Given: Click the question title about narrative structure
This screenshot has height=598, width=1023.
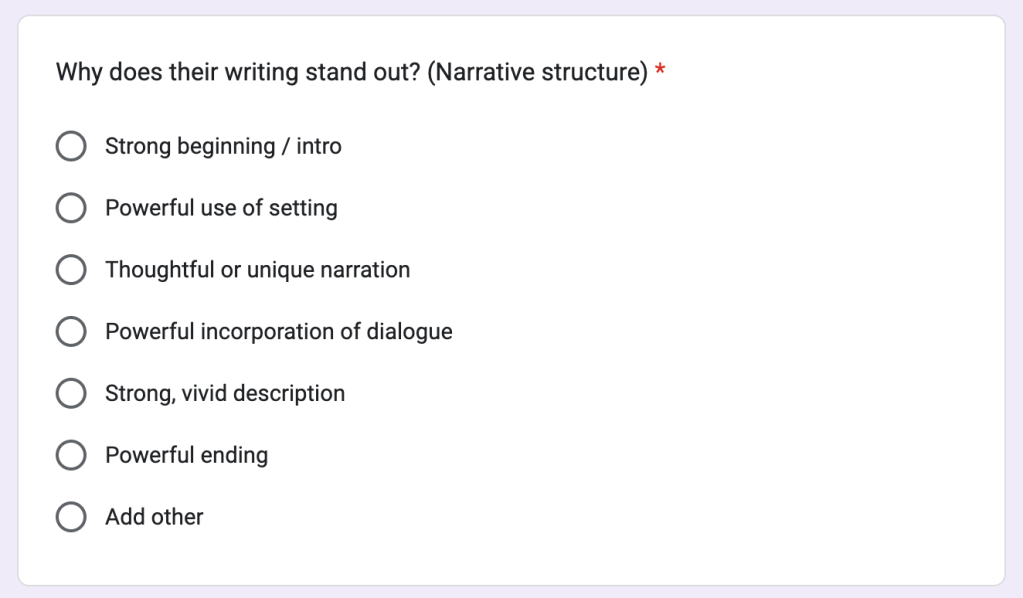Looking at the screenshot, I should 350,72.
